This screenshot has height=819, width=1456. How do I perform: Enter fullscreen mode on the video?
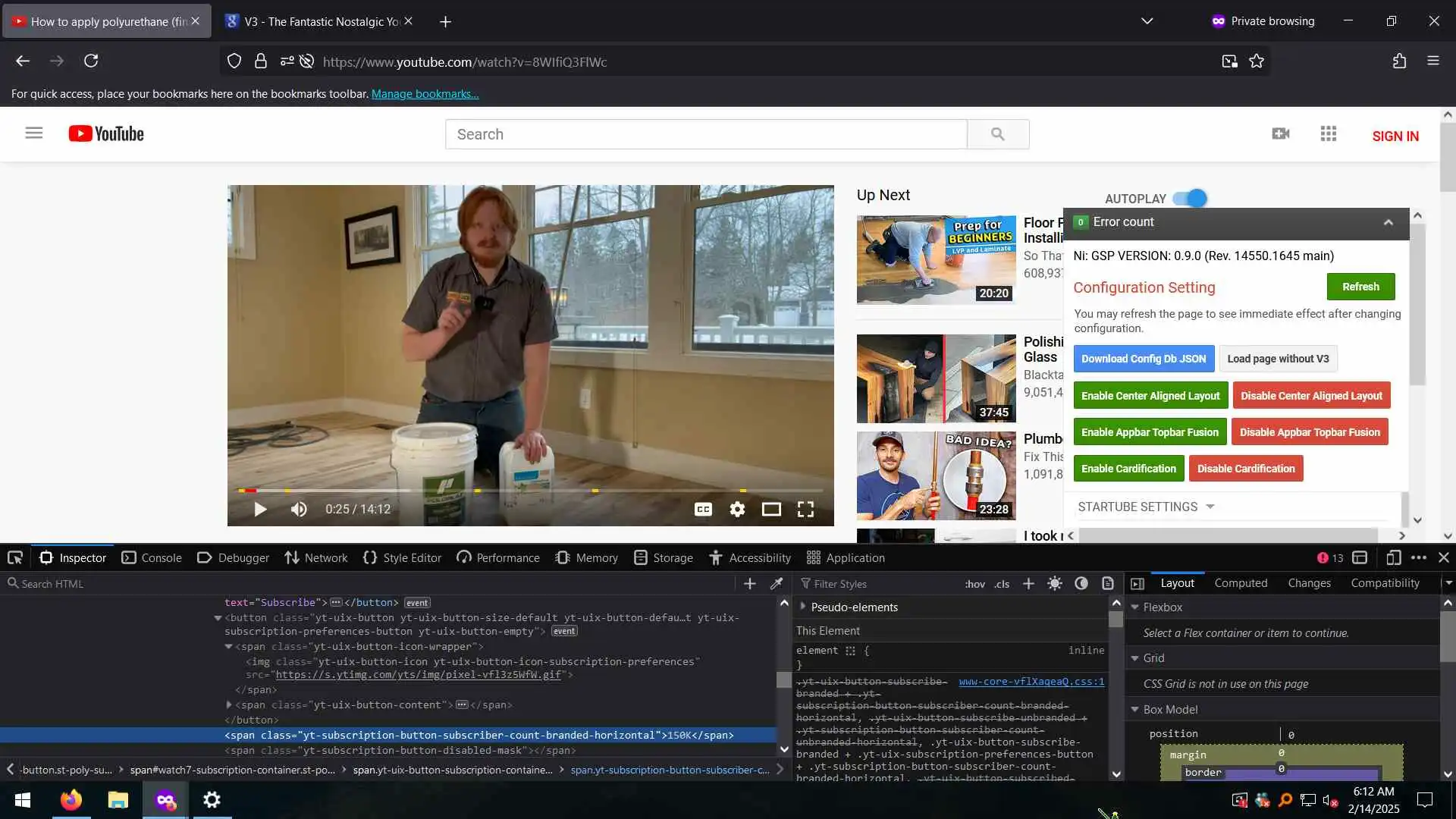coord(805,510)
